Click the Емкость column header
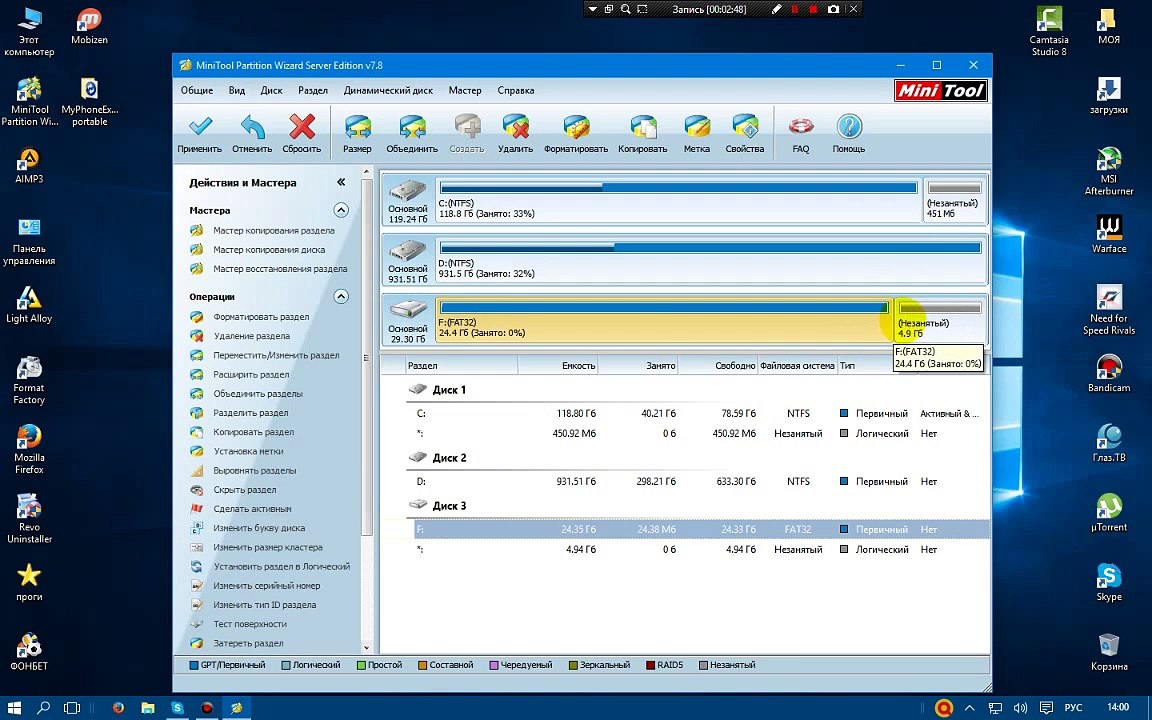The height and width of the screenshot is (720, 1152). (558, 365)
